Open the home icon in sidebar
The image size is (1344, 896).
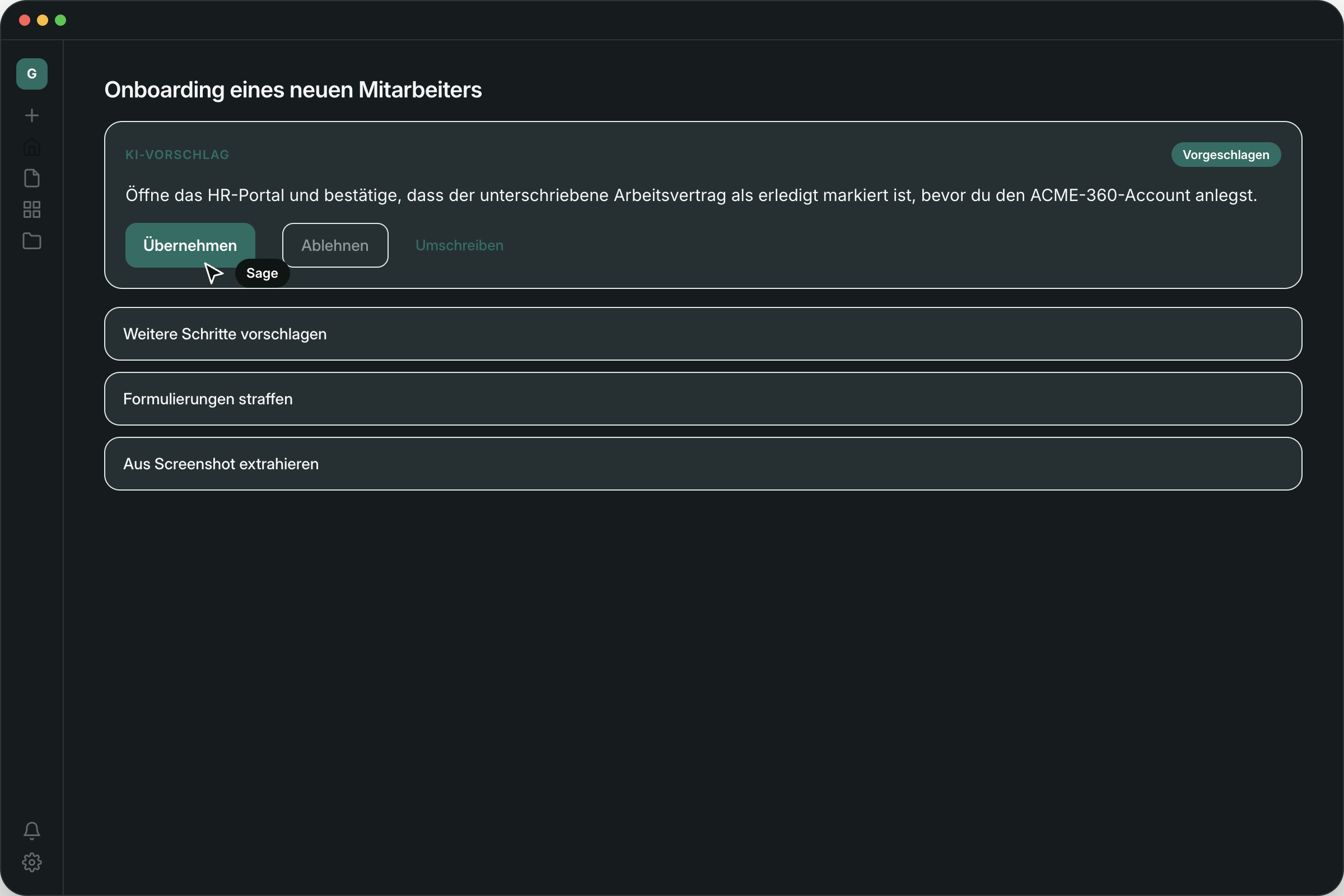pyautogui.click(x=31, y=147)
